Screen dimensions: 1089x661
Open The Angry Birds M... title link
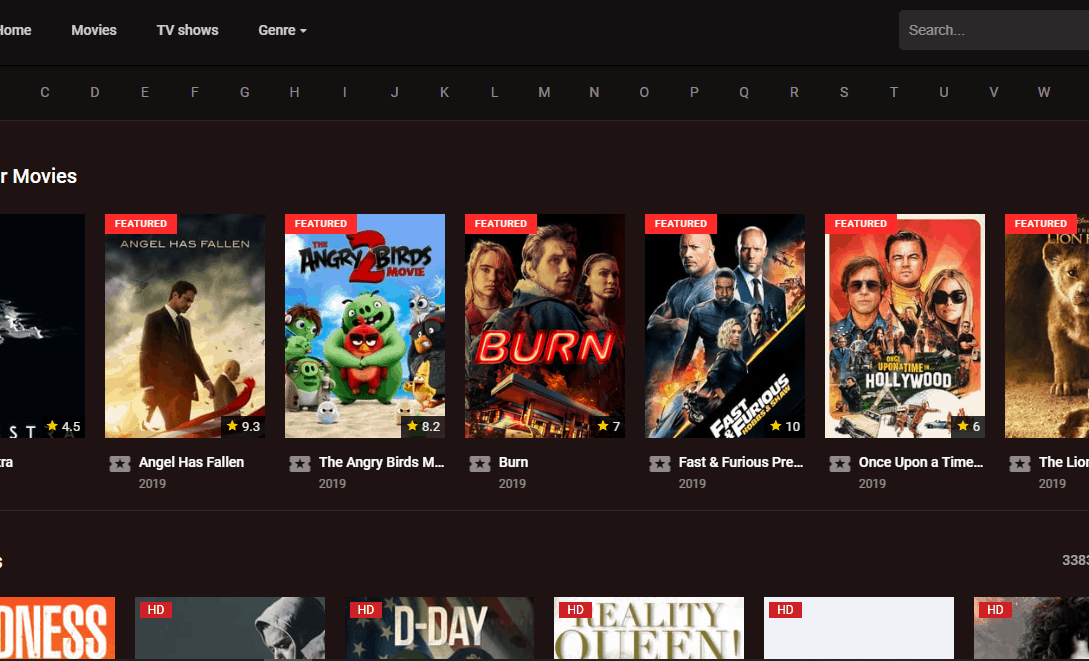381,462
